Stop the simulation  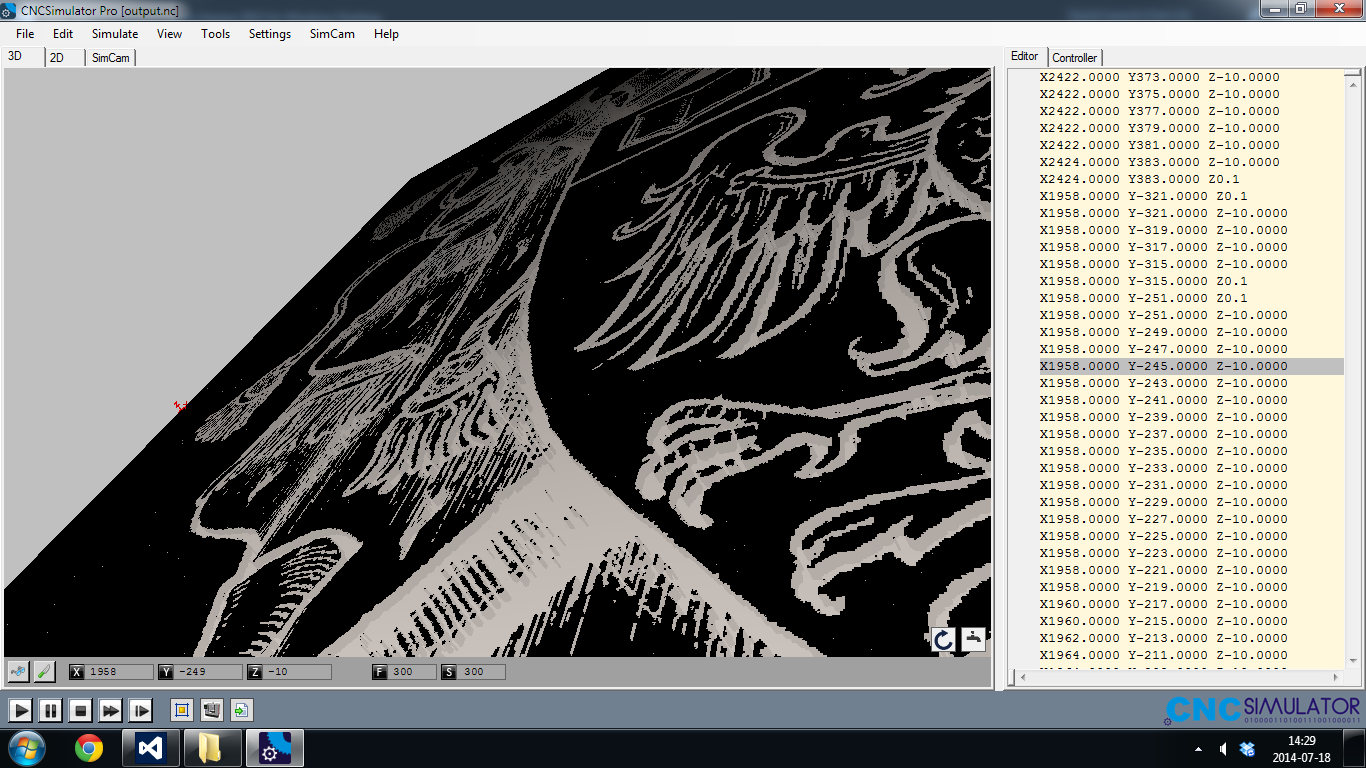(80, 711)
